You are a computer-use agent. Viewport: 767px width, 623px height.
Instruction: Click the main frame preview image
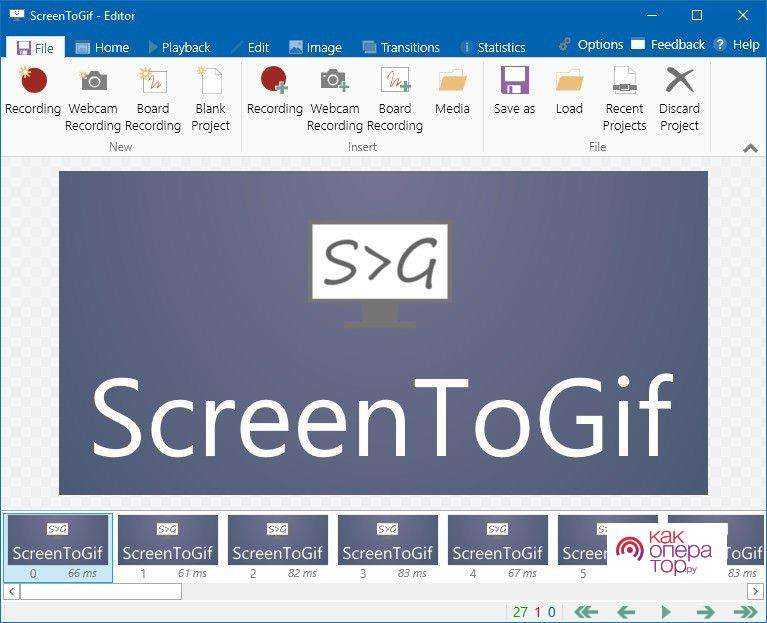coord(384,333)
